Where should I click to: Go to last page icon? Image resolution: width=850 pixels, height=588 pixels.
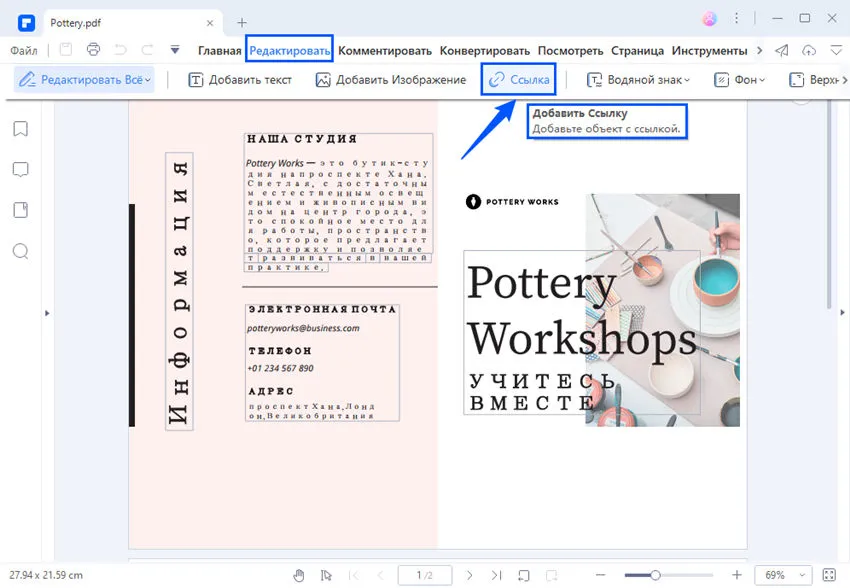(496, 575)
